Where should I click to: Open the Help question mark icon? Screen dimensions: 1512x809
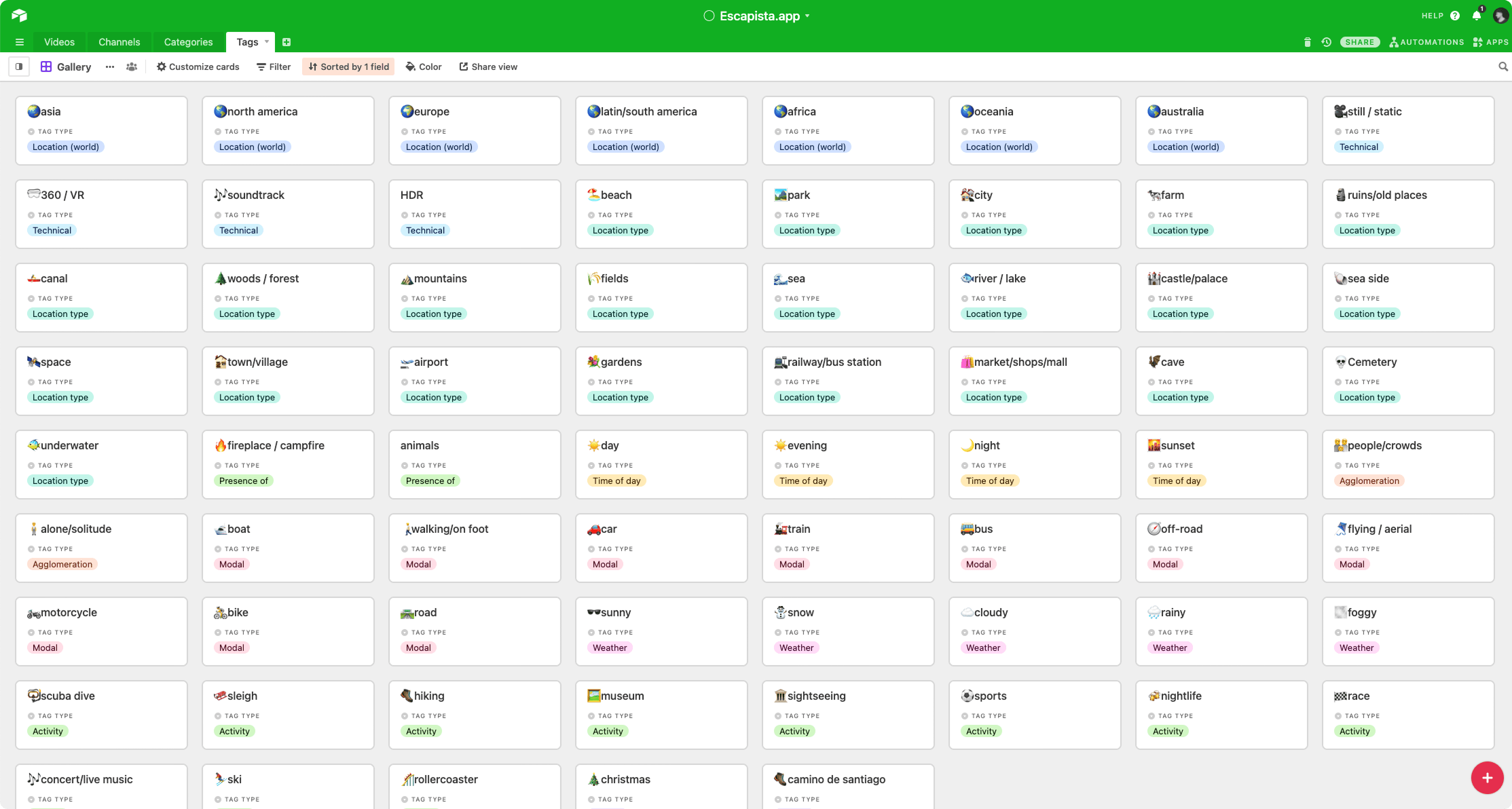pyautogui.click(x=1455, y=16)
